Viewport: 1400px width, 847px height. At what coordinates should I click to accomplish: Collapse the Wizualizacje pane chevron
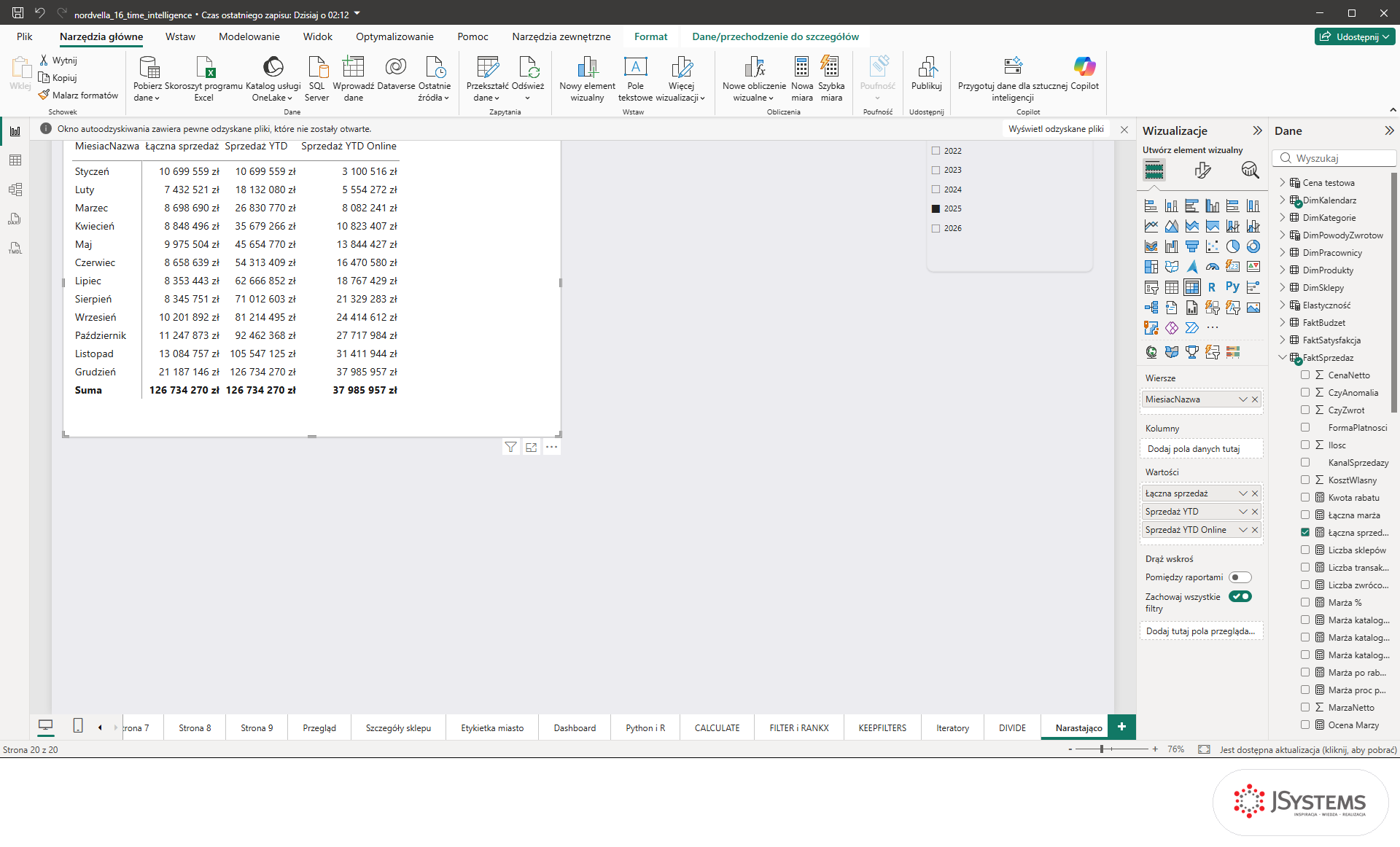tap(1257, 130)
